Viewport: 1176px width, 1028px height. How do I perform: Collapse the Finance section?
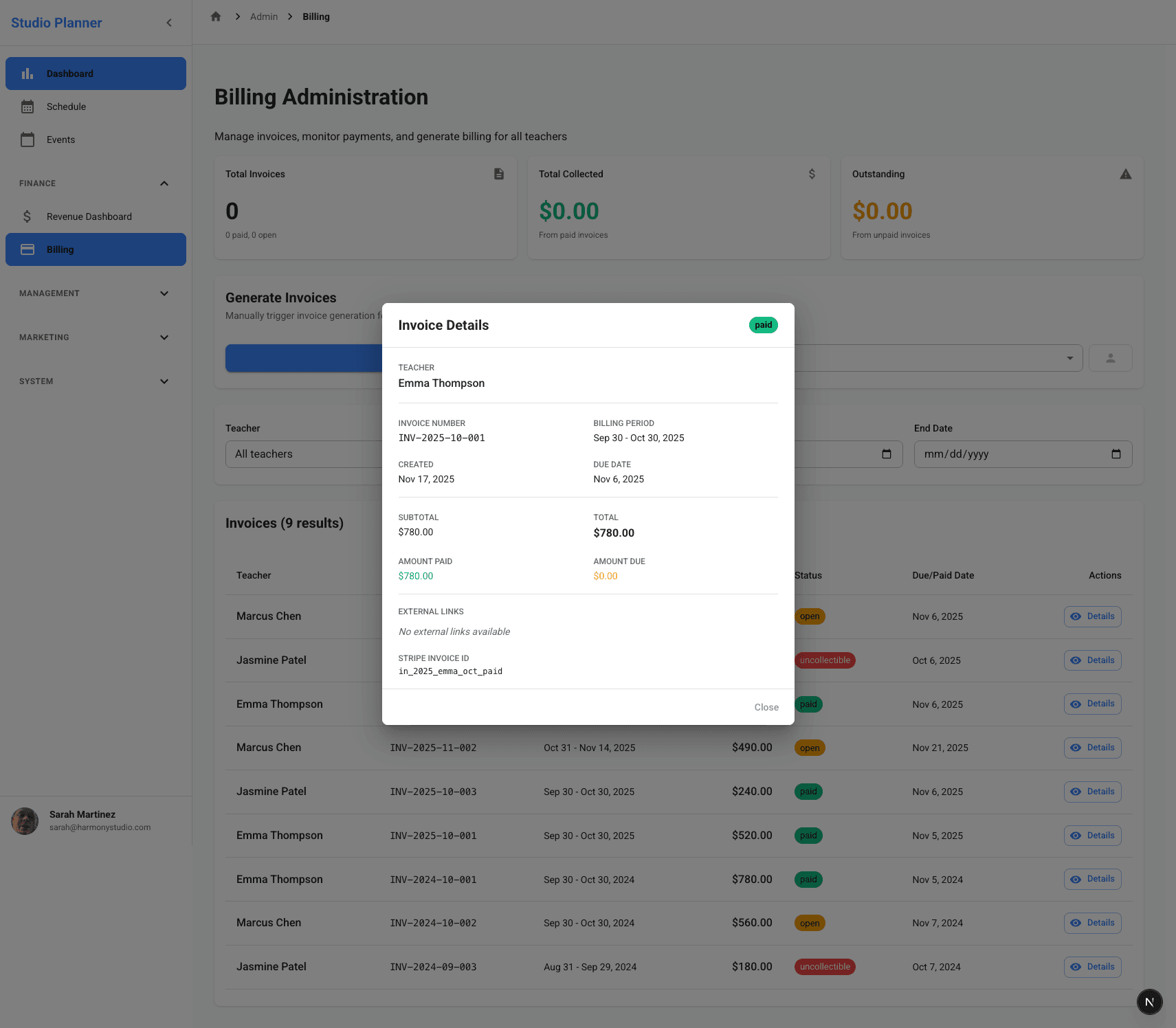point(164,183)
